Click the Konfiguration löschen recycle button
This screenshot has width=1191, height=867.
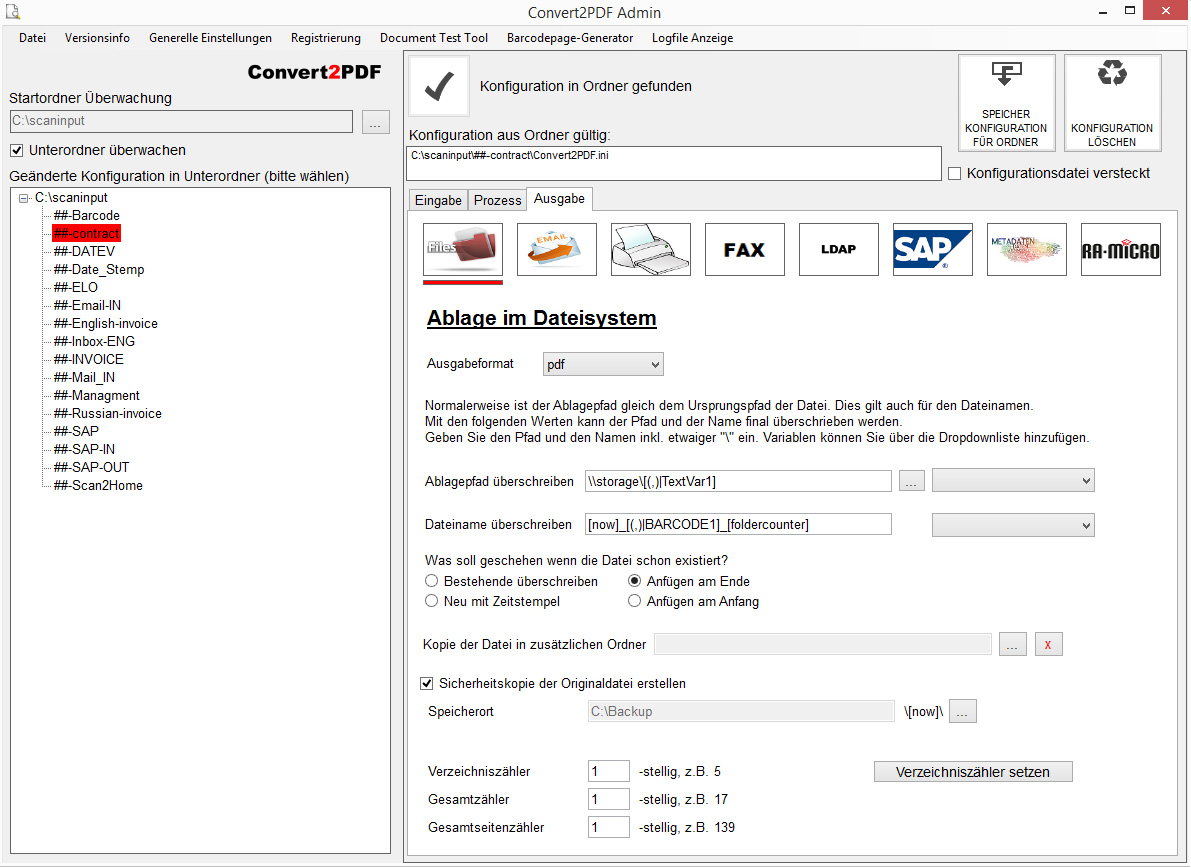(x=1112, y=103)
